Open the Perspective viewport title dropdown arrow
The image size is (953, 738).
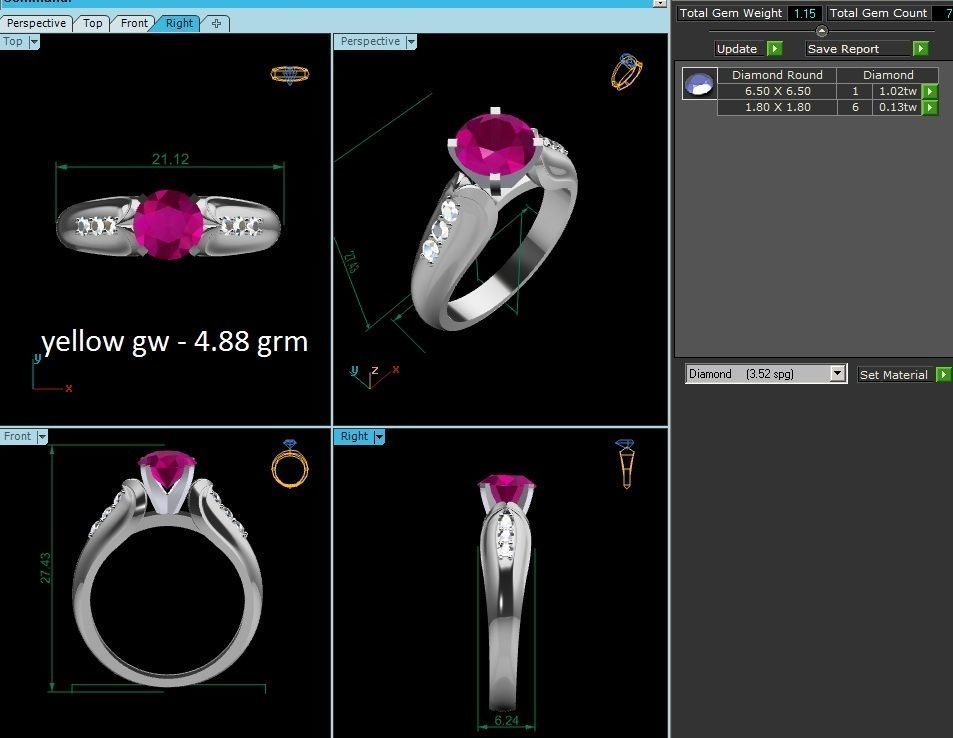tap(411, 42)
